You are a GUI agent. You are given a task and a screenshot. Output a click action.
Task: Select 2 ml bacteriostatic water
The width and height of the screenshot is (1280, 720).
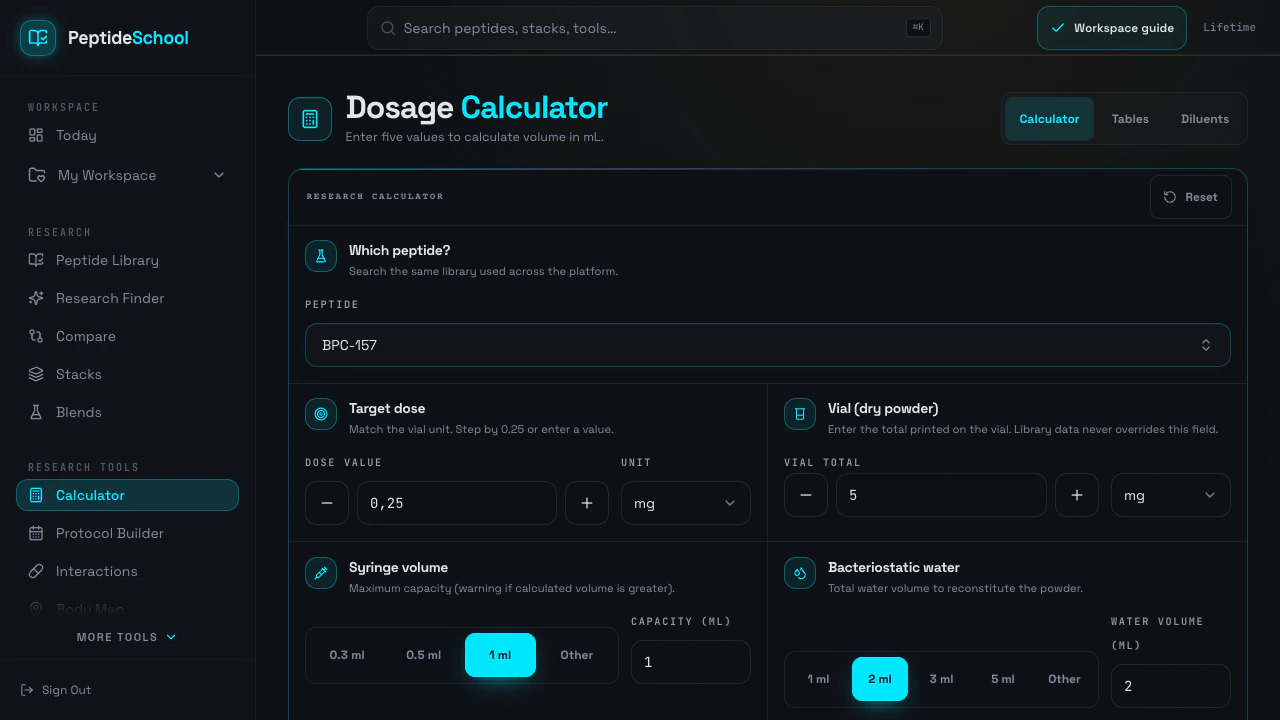pyautogui.click(x=880, y=679)
